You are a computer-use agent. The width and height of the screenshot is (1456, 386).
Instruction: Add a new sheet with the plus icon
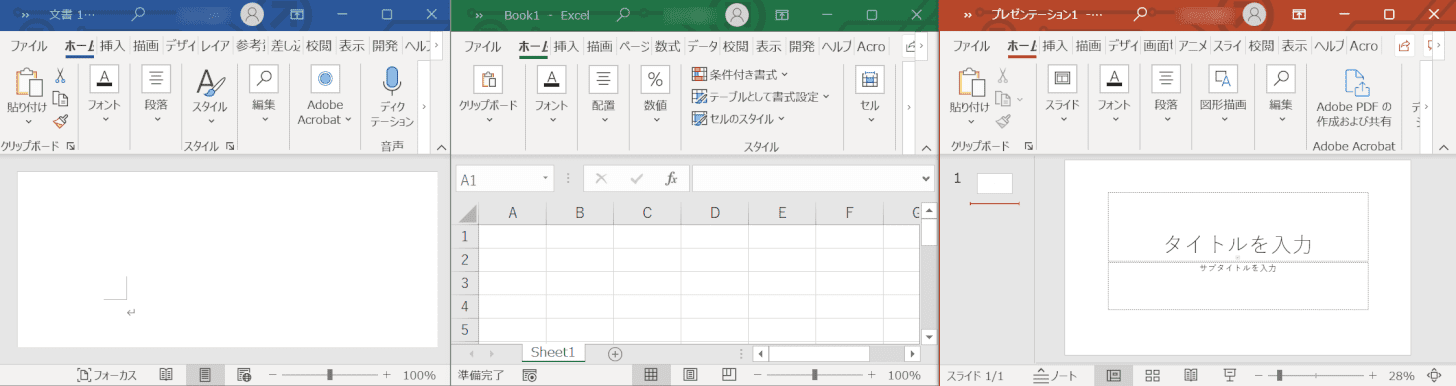point(615,353)
